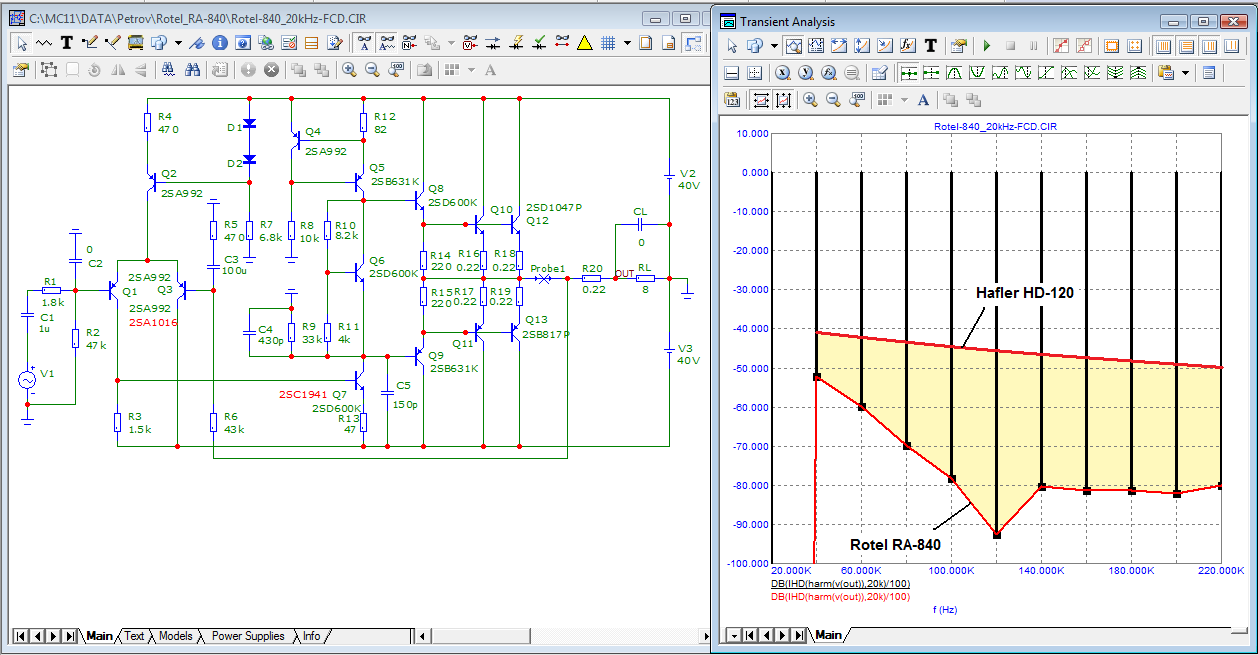Click zoom out magnifier in schematic toolbar

click(372, 70)
